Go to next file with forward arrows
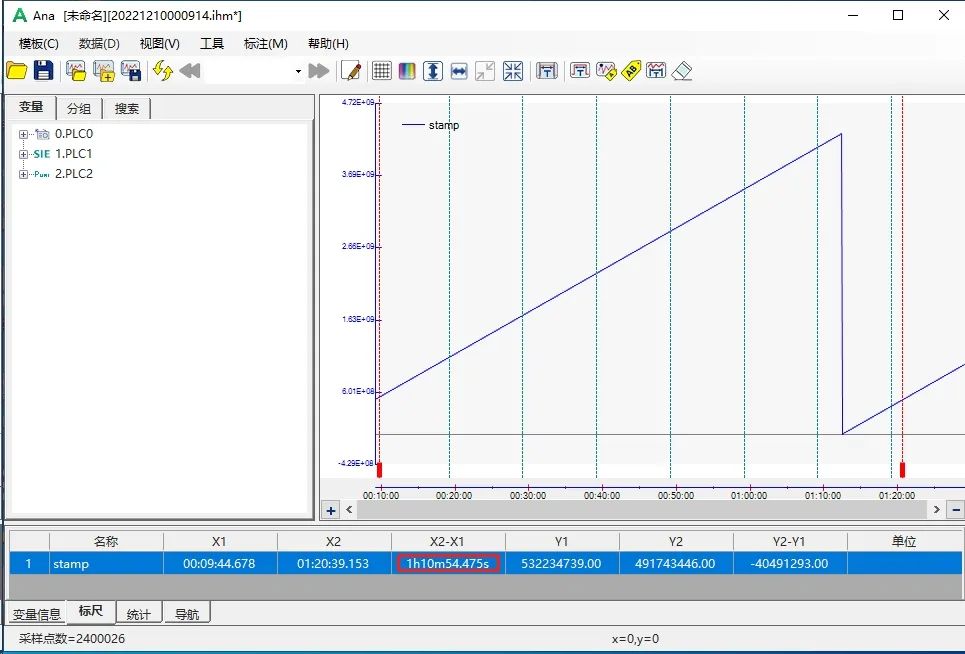This screenshot has height=654, width=965. 318,71
